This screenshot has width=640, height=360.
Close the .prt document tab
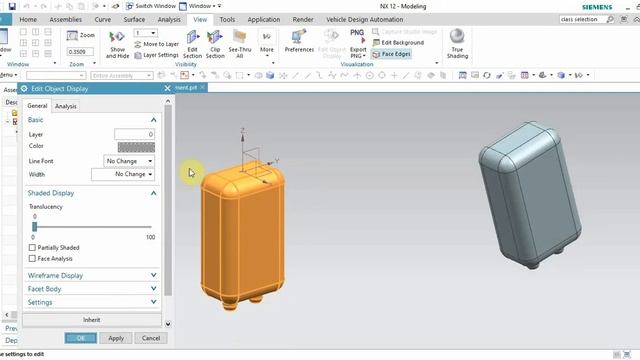tap(202, 87)
